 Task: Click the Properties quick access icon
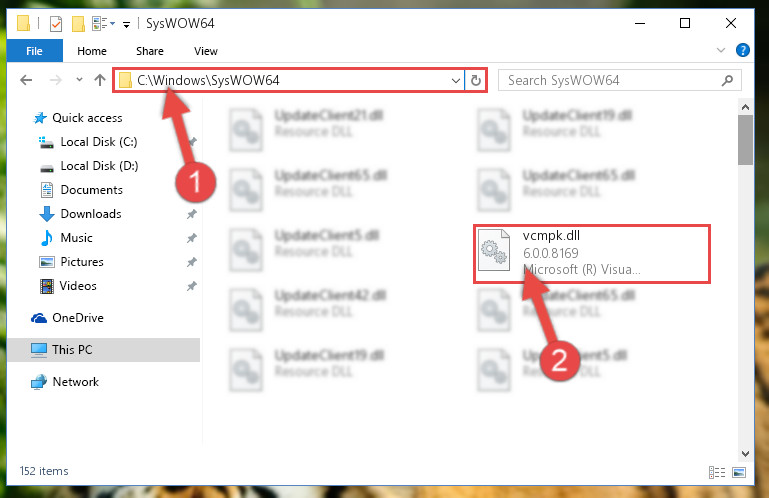click(x=56, y=24)
